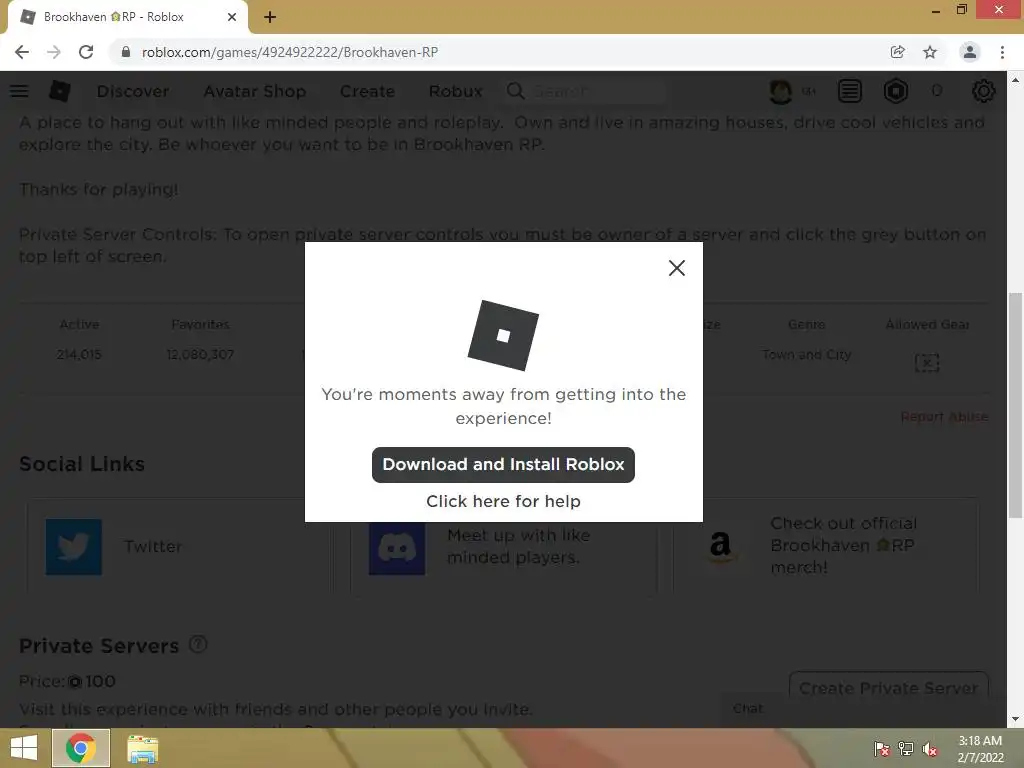Screen dimensions: 1024x768
Task: Click Chrome icon in taskbar
Action: pos(80,748)
